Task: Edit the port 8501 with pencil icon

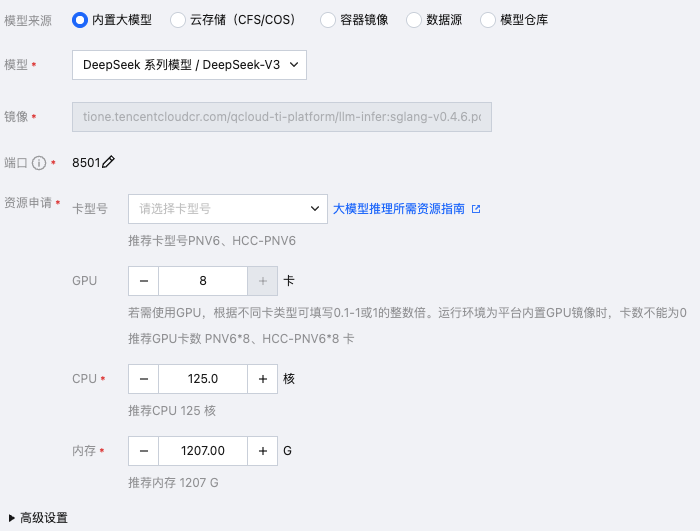Action: point(108,162)
